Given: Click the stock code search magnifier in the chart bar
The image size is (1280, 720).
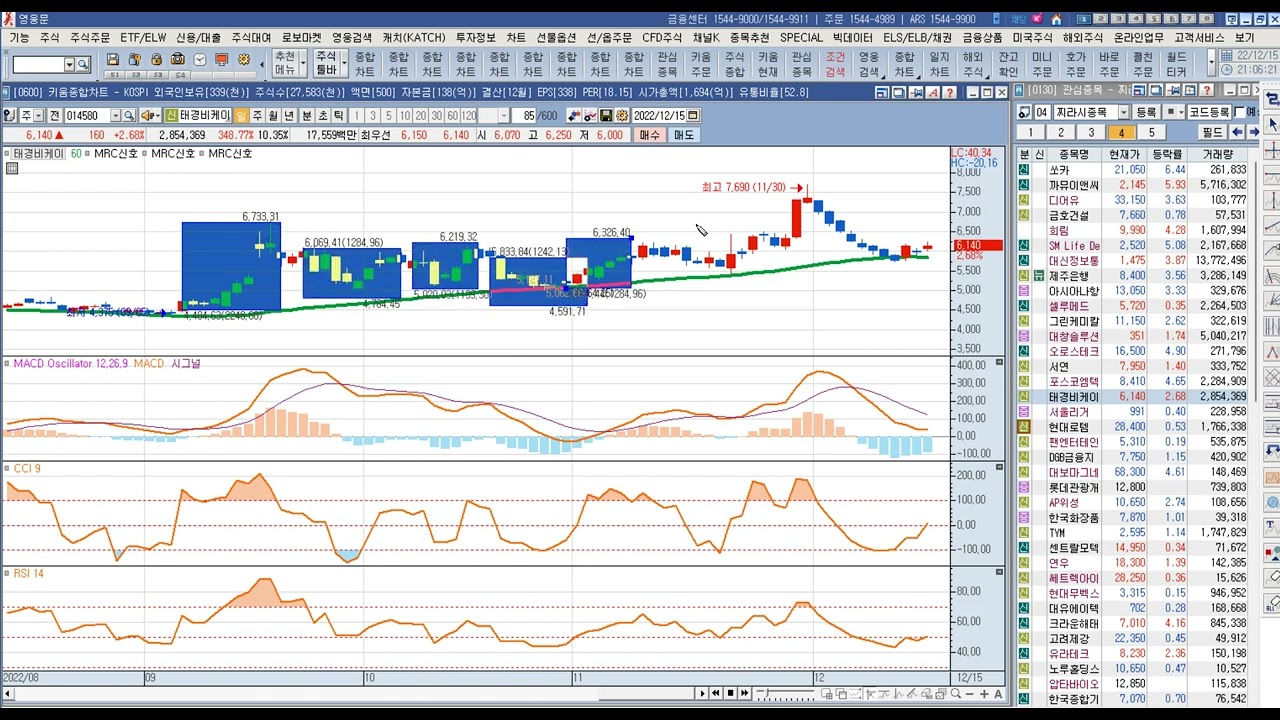Looking at the screenshot, I should pos(129,115).
